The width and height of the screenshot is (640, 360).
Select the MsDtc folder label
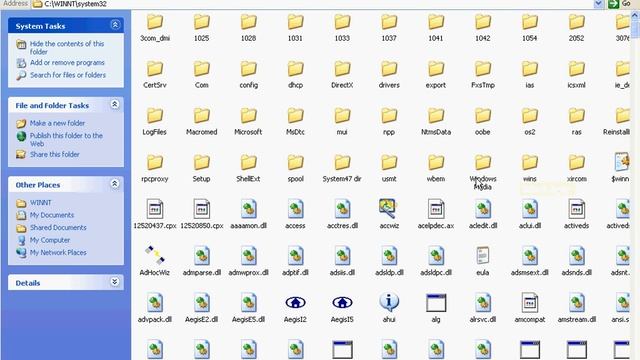click(295, 132)
